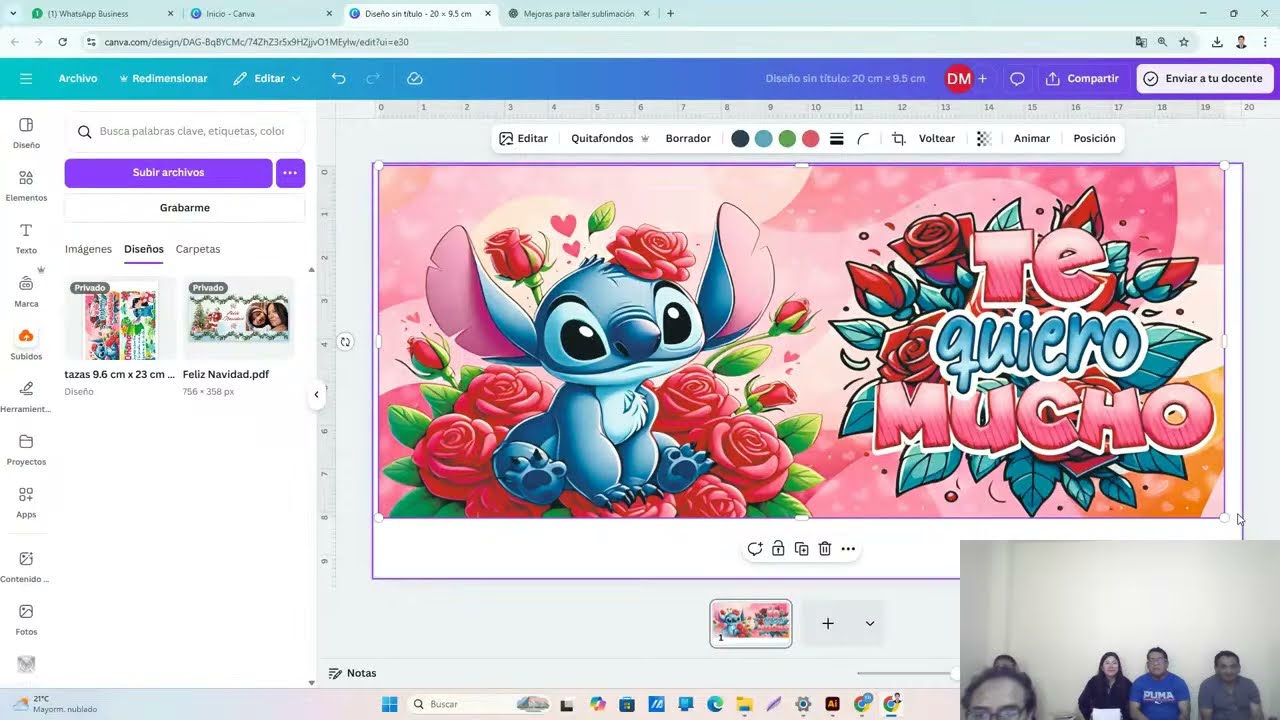This screenshot has height=720, width=1280.
Task: Switch to the Carpetas tab
Action: (x=198, y=249)
